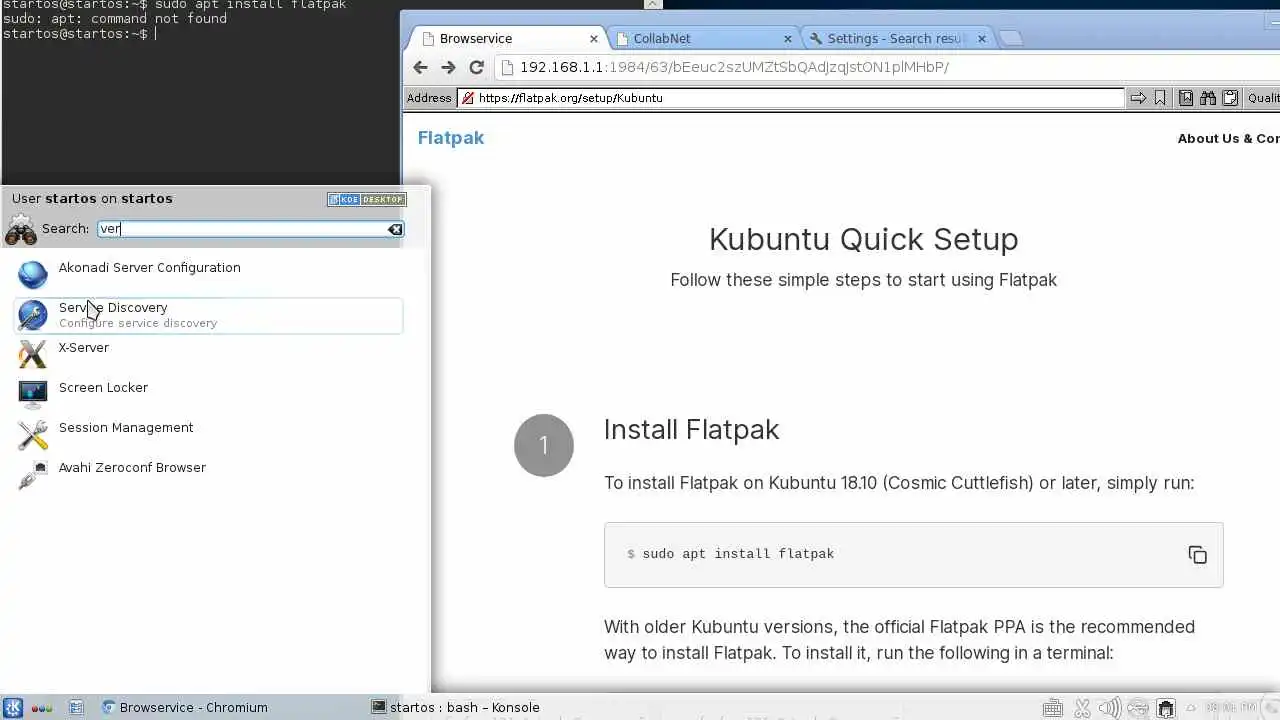
Task: Click the Flatpak logo link
Action: click(x=451, y=138)
